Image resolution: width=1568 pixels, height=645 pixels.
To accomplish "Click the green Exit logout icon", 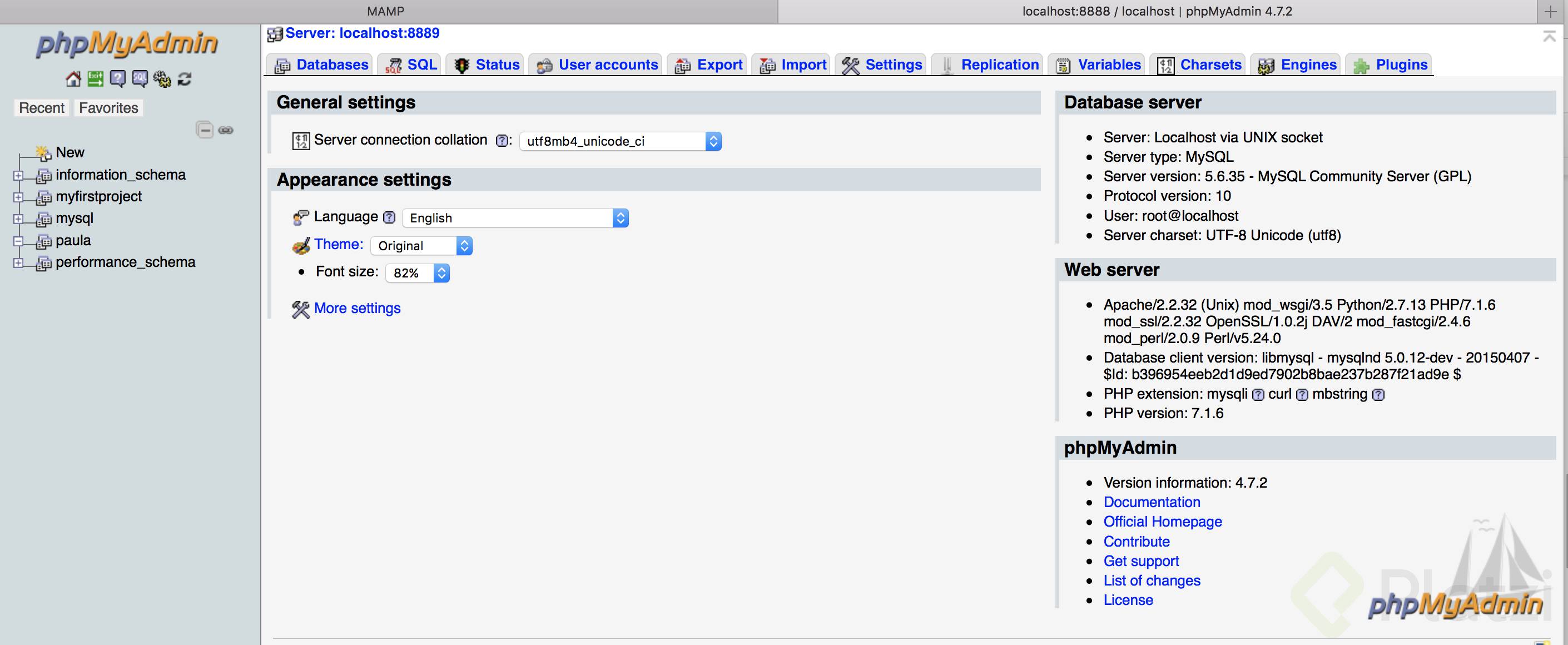I will [x=96, y=78].
